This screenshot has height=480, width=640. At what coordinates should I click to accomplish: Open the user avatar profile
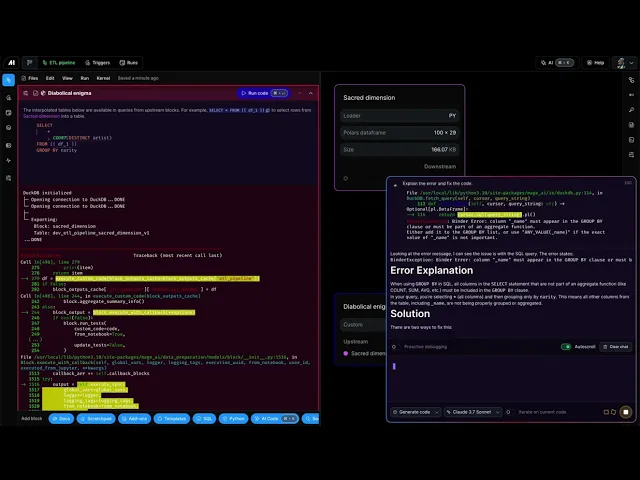coord(621,62)
